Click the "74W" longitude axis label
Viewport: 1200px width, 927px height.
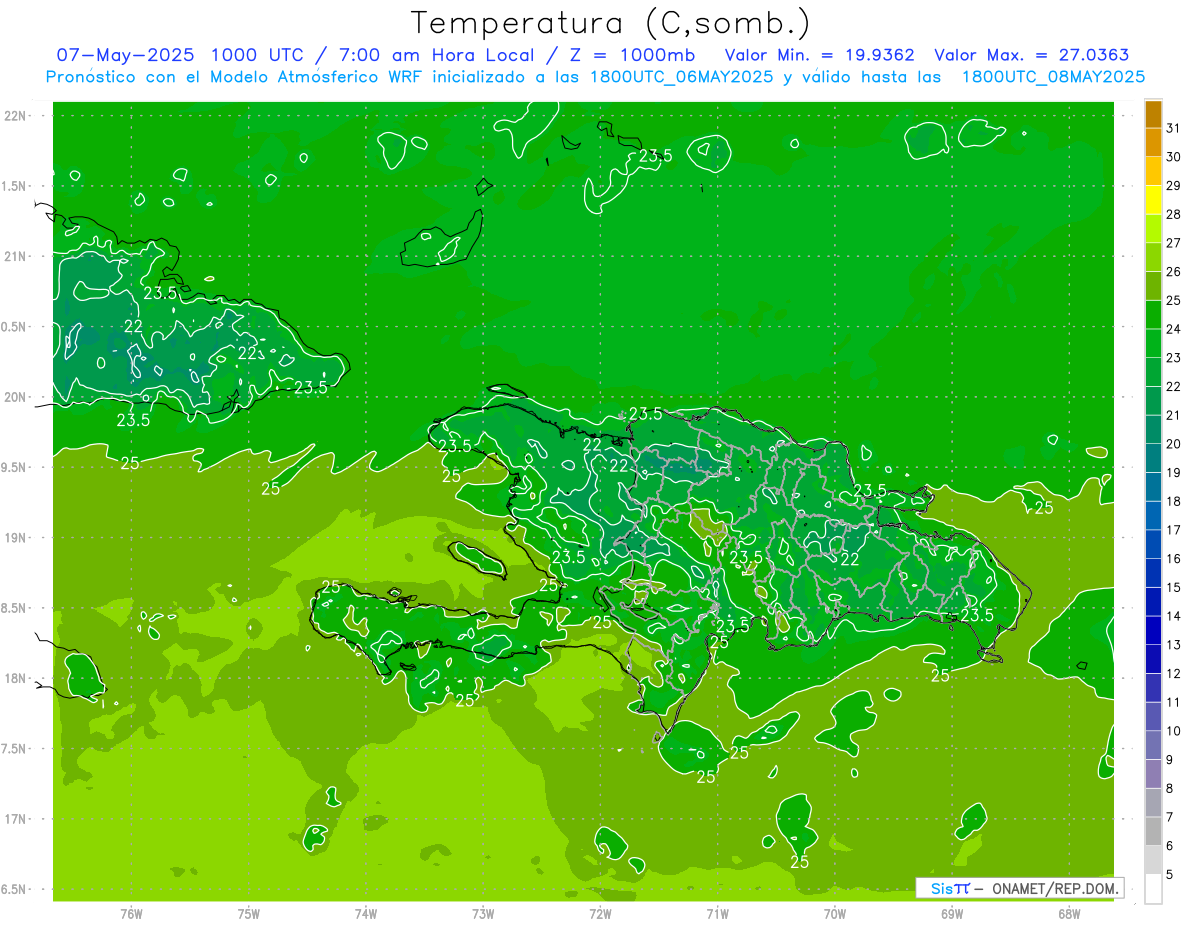pos(366,913)
